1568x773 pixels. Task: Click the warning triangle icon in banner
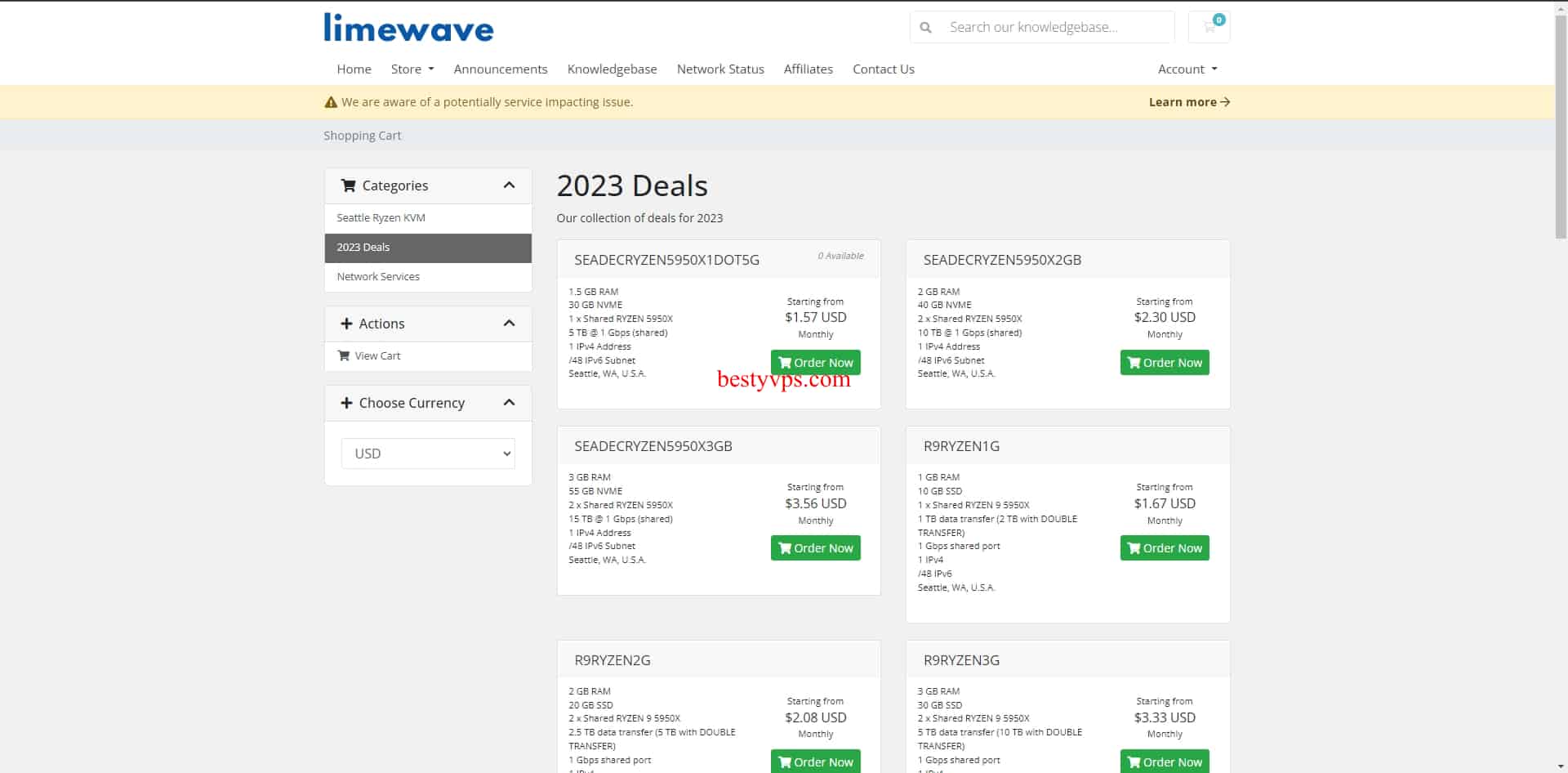click(331, 103)
